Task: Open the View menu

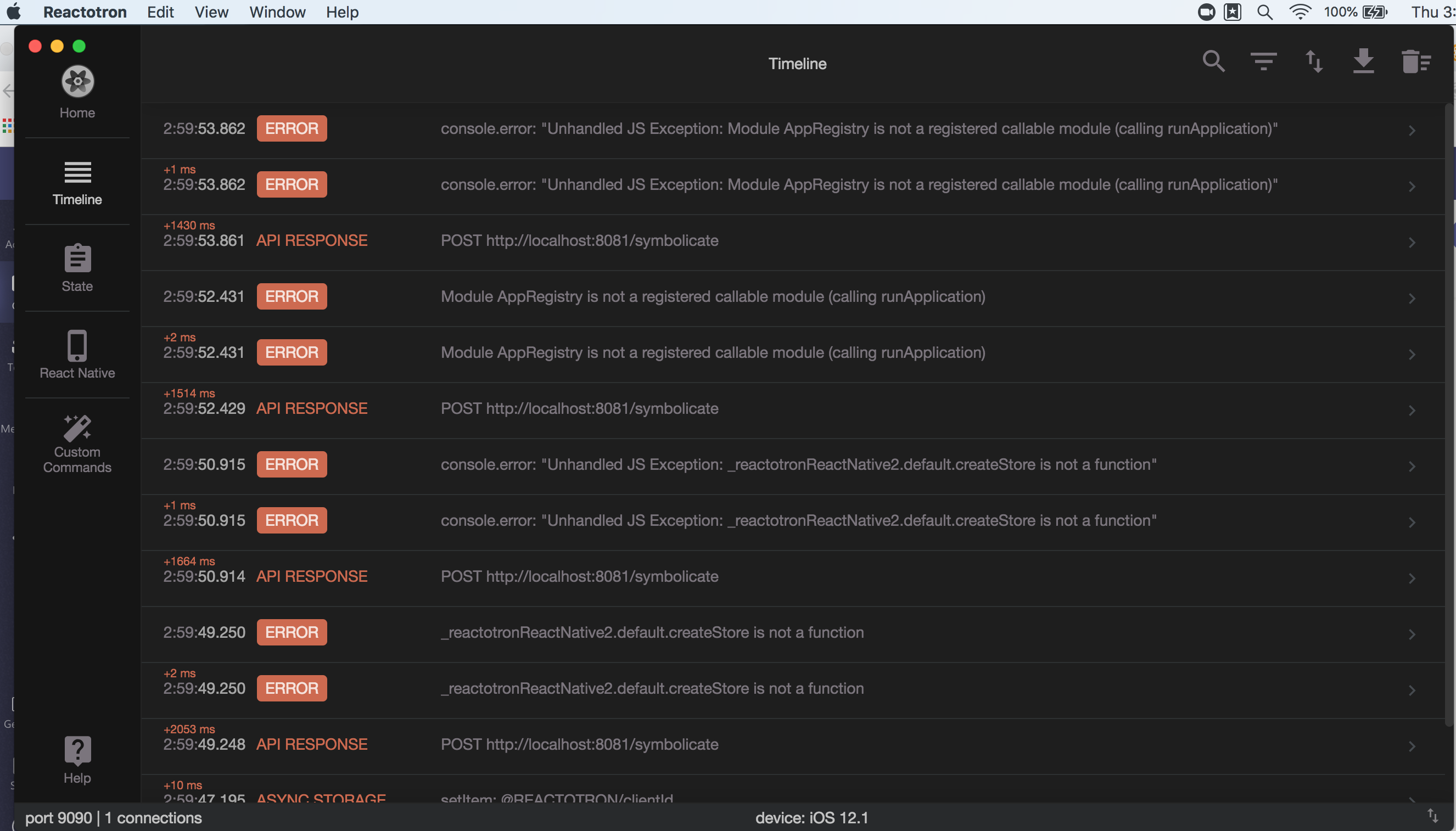Action: [x=211, y=12]
